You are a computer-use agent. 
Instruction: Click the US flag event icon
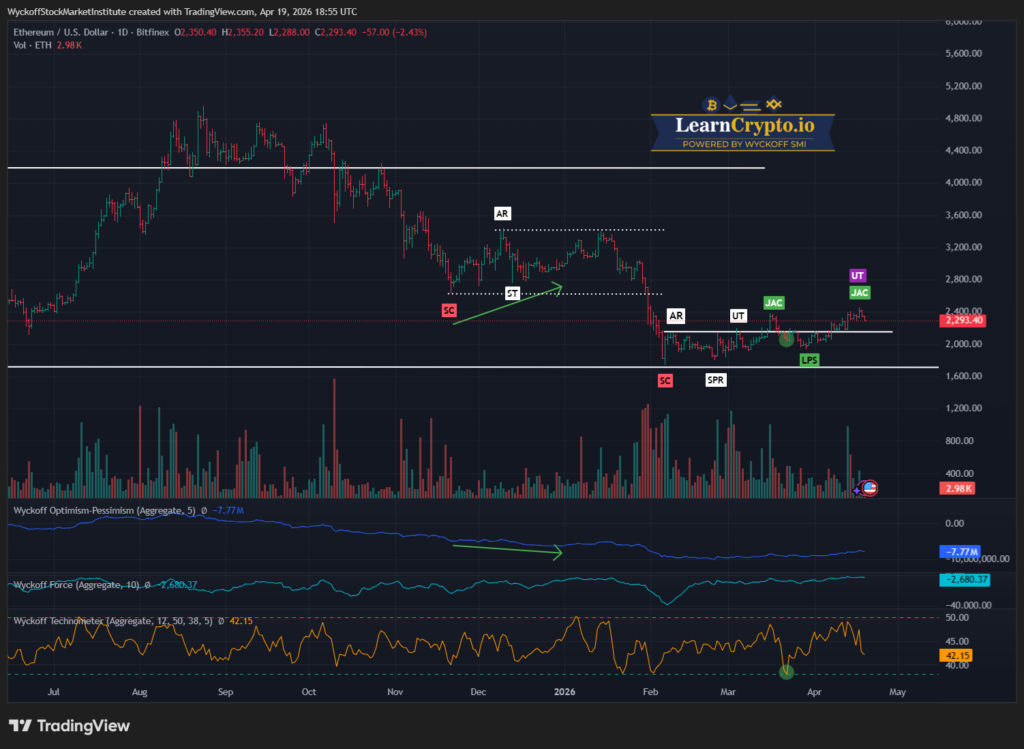(x=869, y=488)
